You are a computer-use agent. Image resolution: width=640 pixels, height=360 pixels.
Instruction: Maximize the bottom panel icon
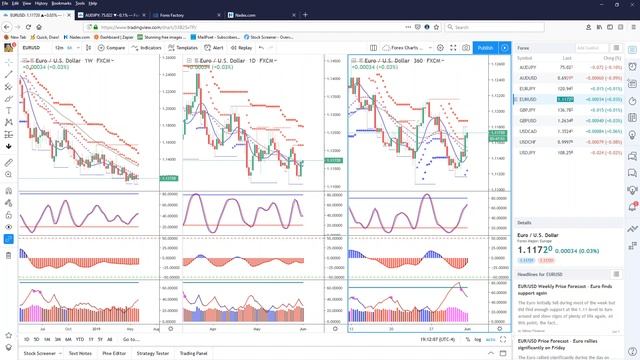503,353
